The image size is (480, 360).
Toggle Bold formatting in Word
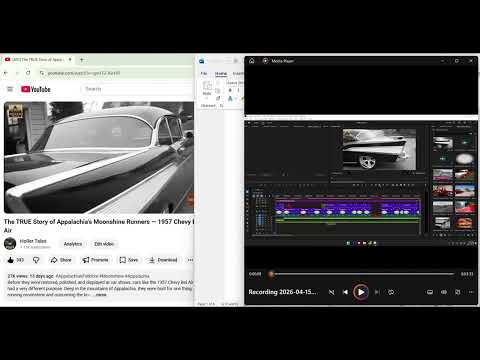(x=230, y=90)
